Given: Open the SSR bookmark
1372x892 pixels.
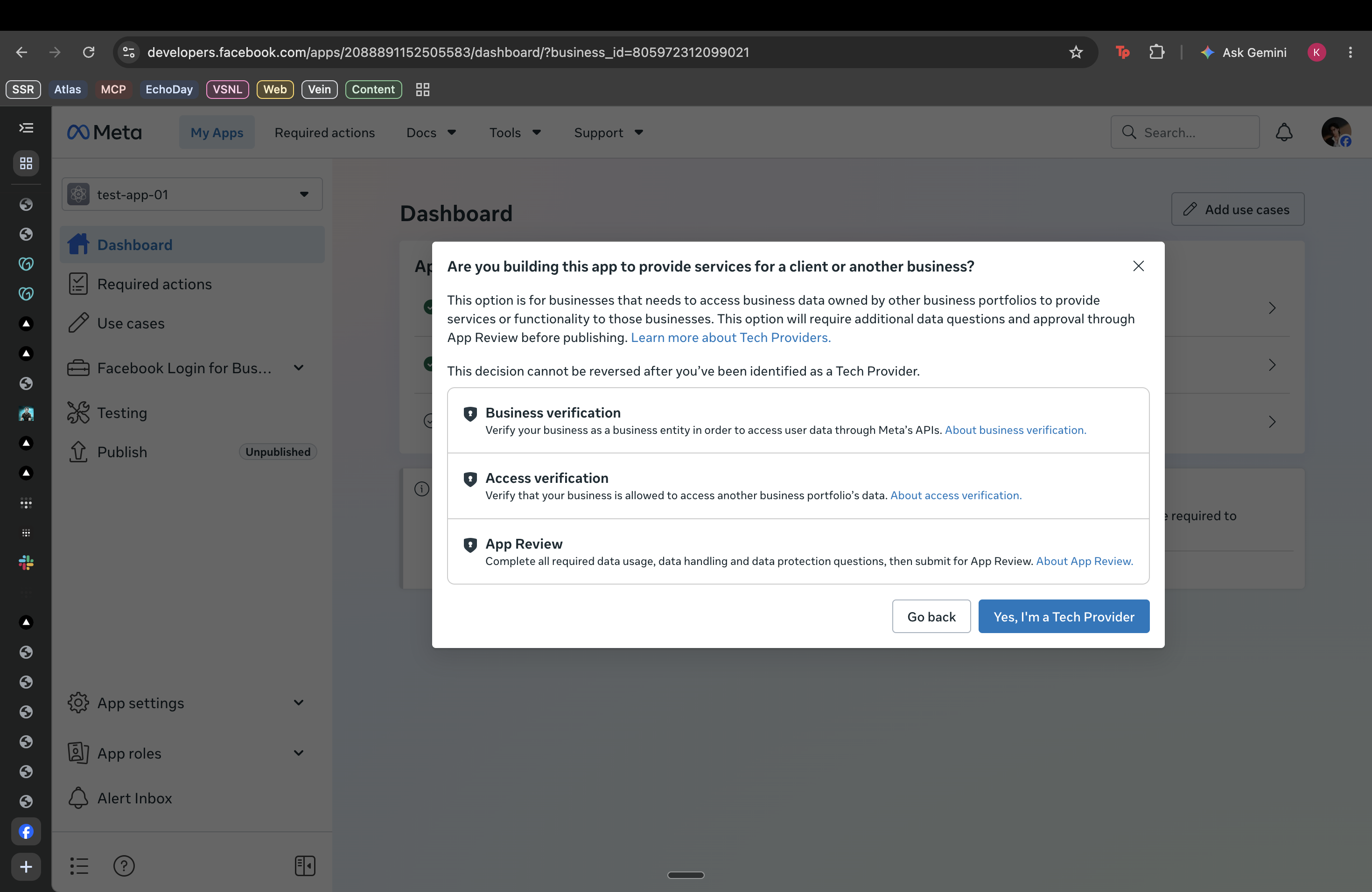Looking at the screenshot, I should [x=23, y=89].
